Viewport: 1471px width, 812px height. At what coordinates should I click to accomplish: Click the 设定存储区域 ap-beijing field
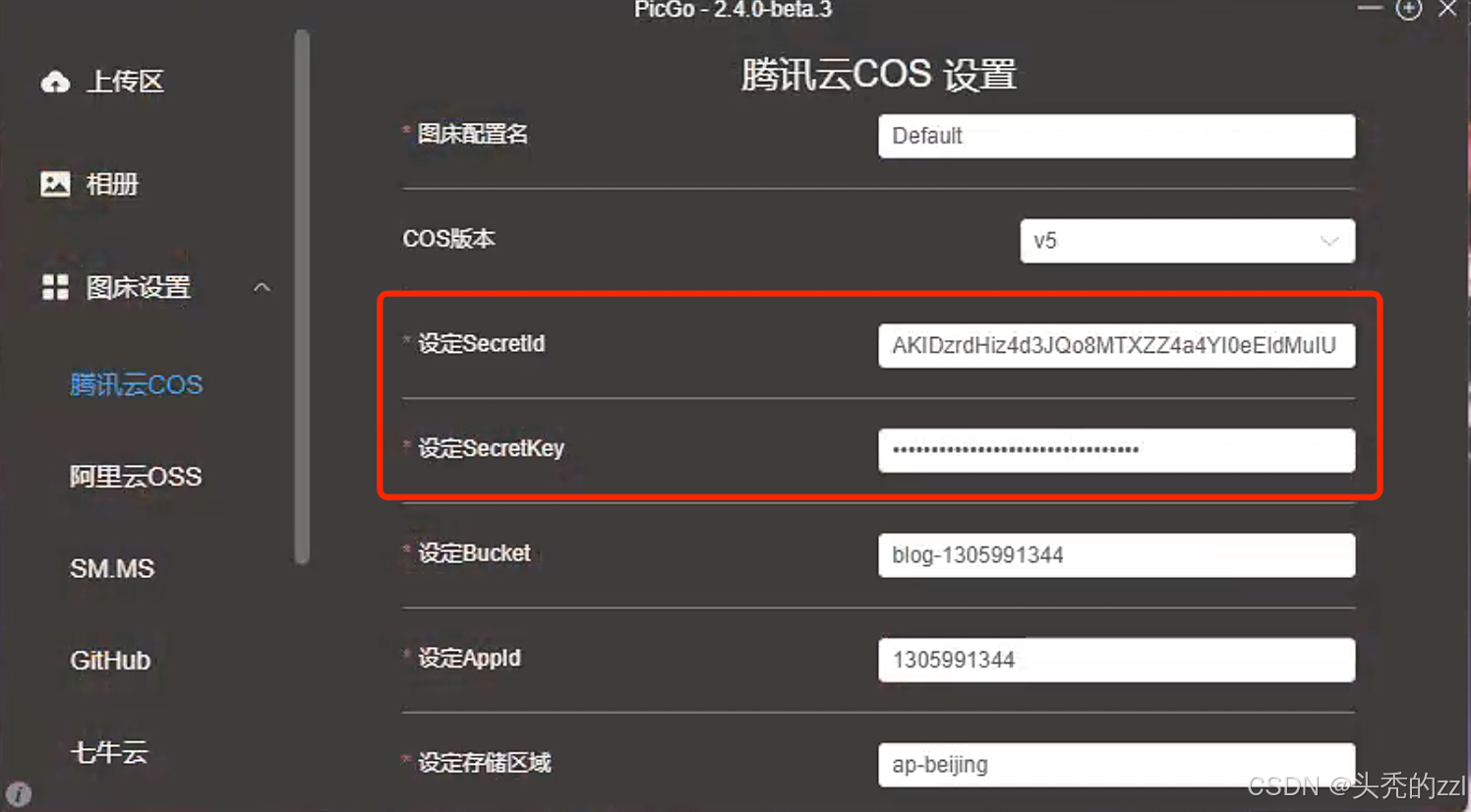(1117, 765)
